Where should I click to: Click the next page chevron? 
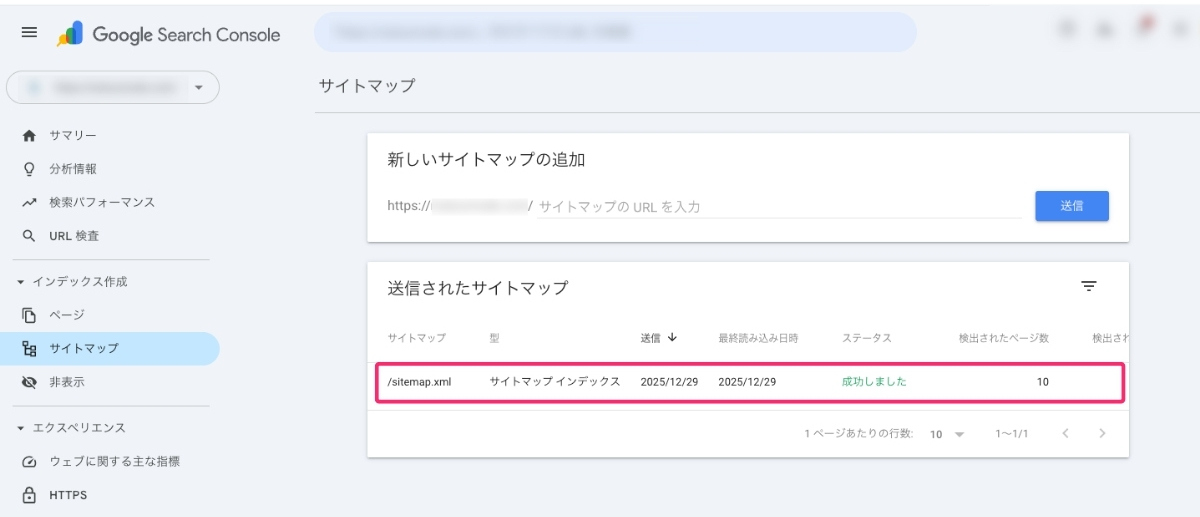click(x=1102, y=434)
